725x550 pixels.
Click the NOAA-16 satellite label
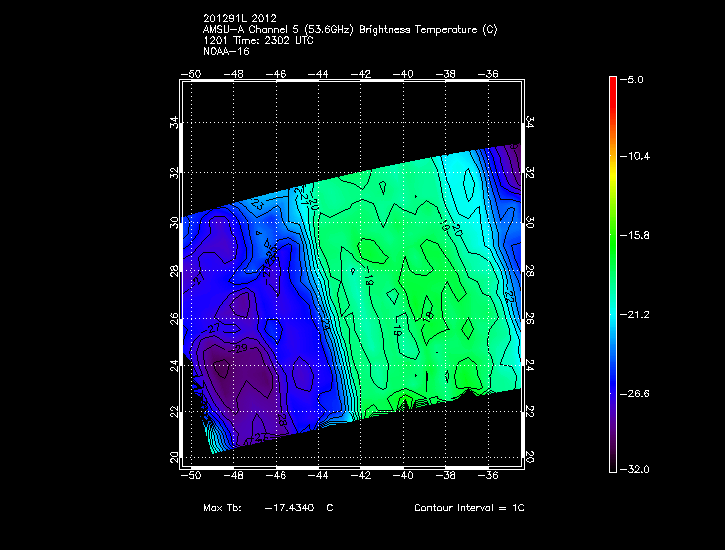click(226, 50)
